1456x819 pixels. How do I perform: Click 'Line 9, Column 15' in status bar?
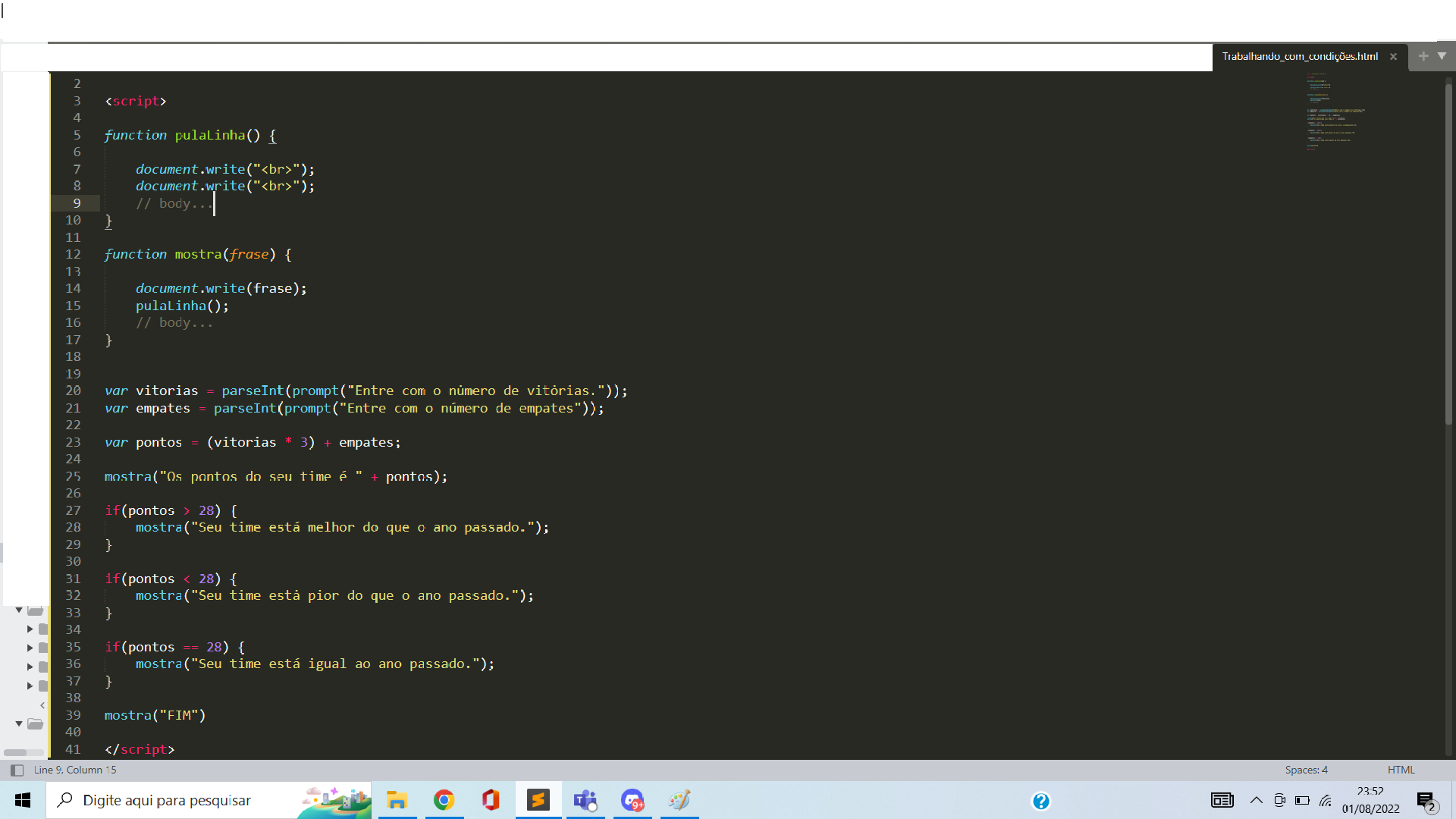tap(75, 770)
